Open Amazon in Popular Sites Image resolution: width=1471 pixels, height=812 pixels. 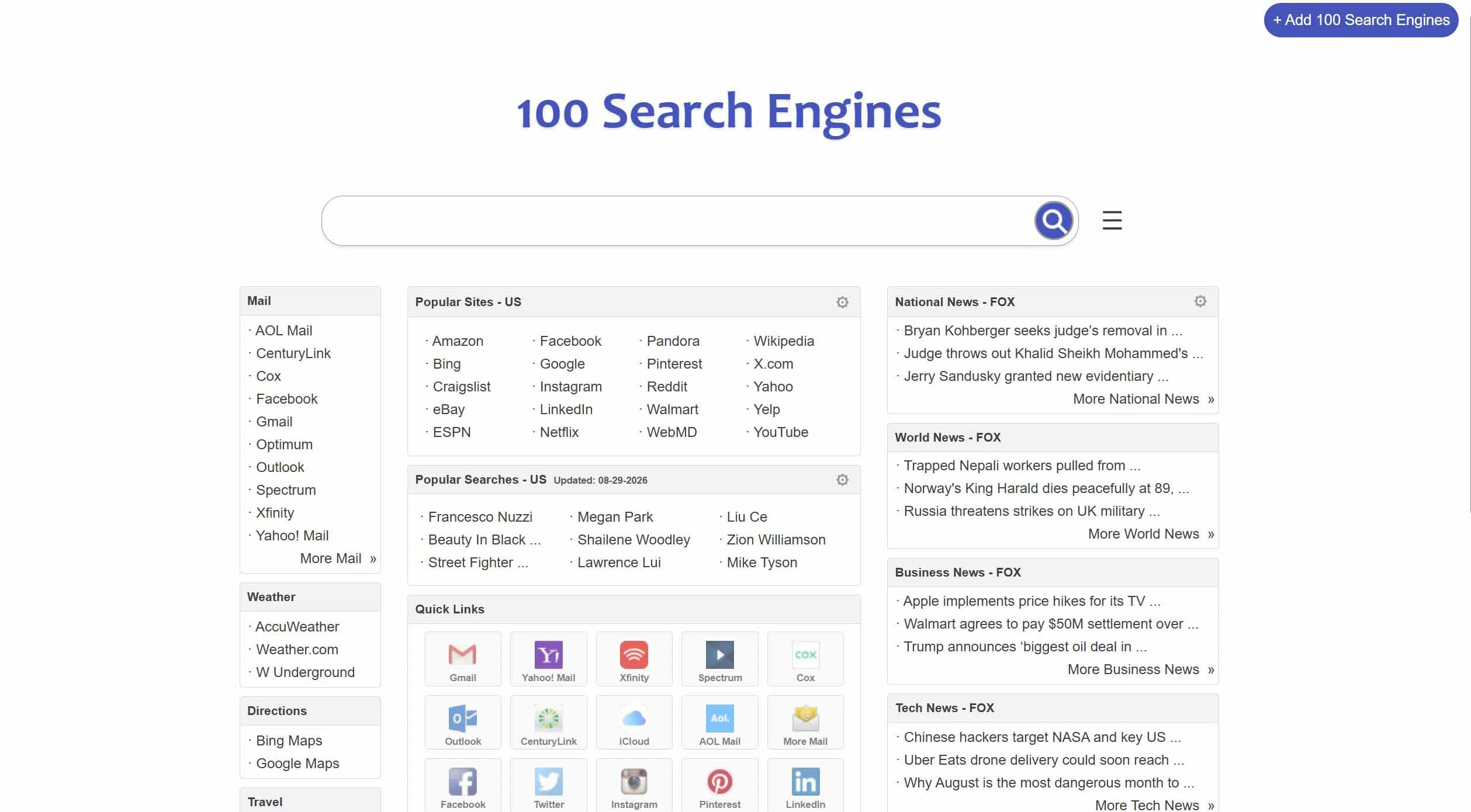point(458,341)
